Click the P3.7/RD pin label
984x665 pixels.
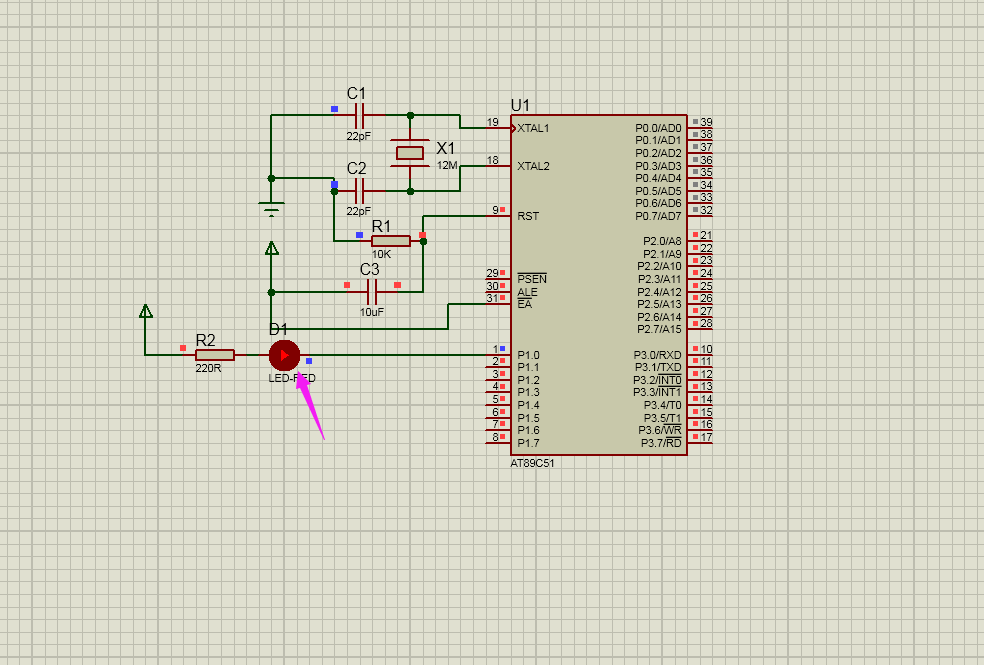661,443
